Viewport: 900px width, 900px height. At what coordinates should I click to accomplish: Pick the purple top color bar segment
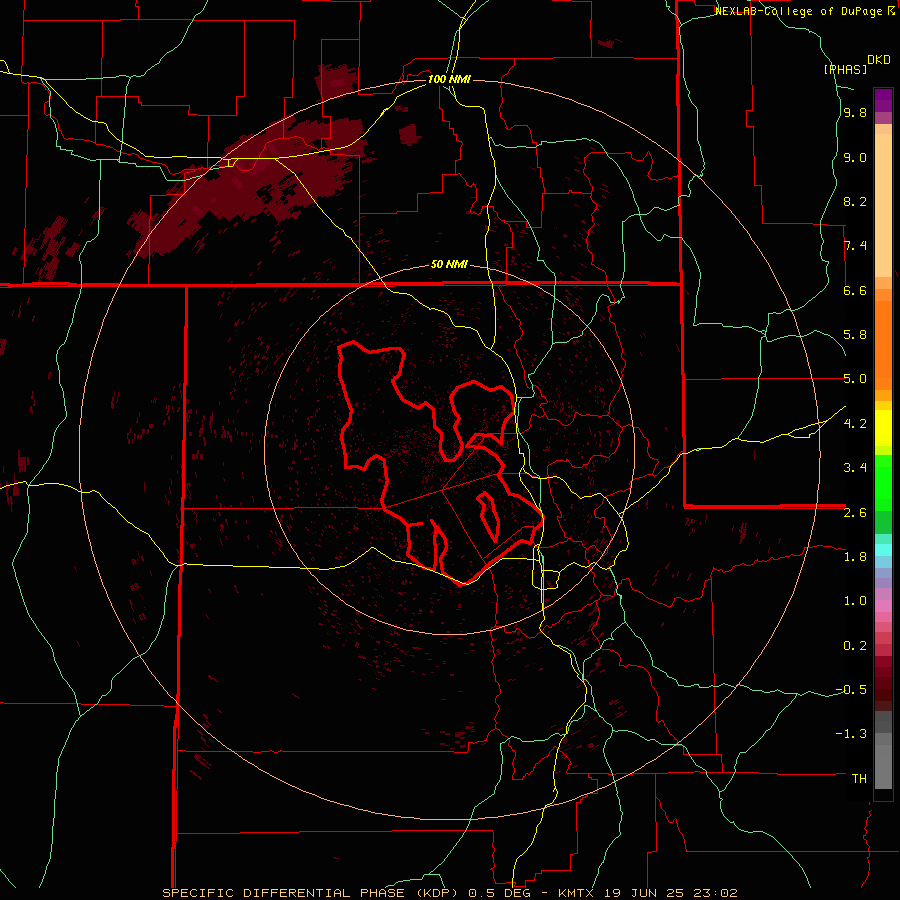point(883,100)
